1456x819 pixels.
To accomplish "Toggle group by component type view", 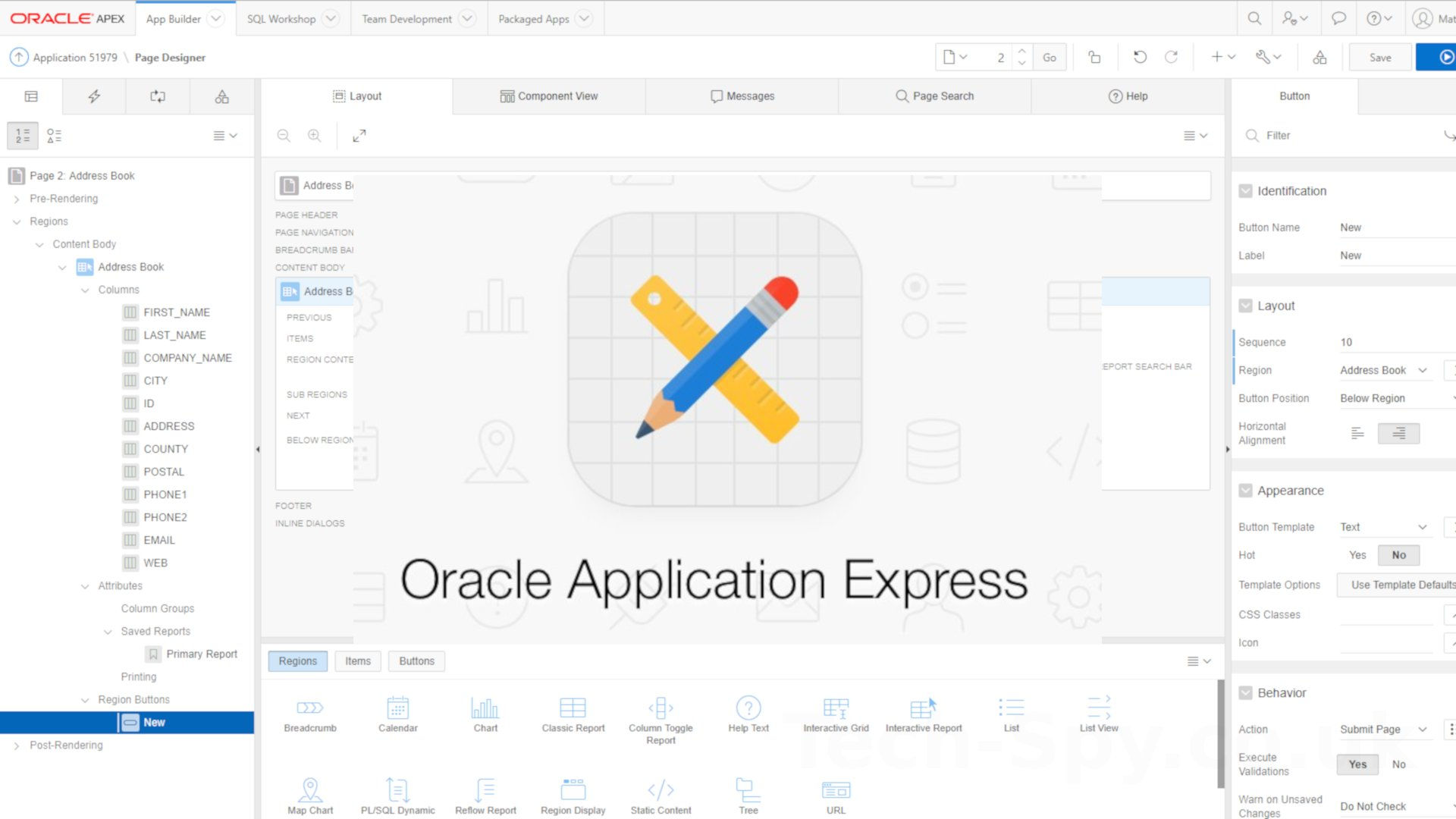I will [54, 135].
